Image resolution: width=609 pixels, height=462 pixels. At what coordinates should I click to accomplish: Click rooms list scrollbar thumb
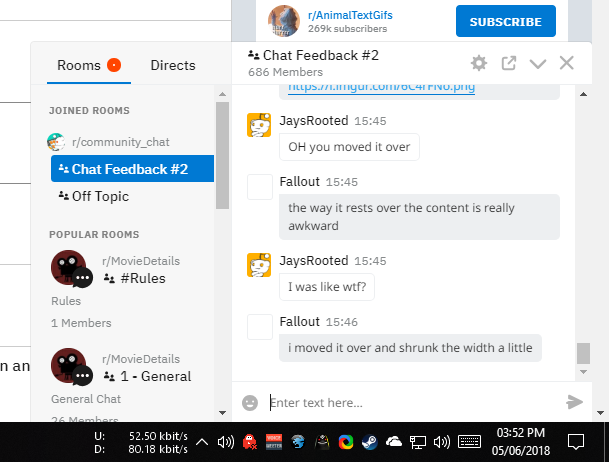(x=222, y=155)
